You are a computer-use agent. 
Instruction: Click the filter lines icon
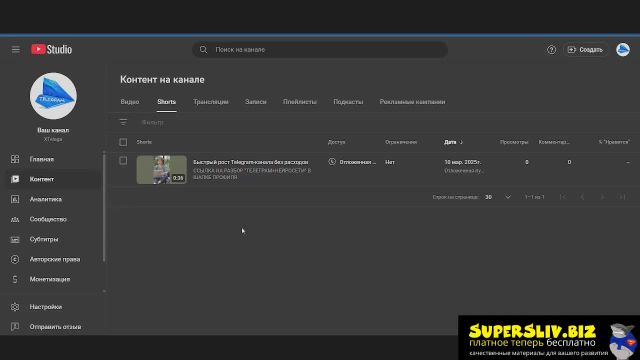click(123, 122)
